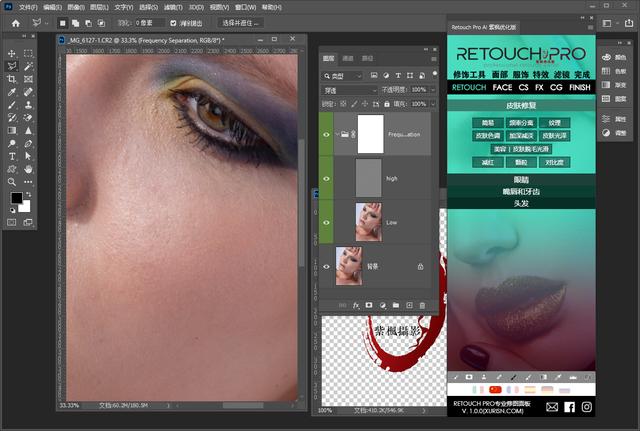640x431 pixels.
Task: Click the email envelope icon in Retouch Pro
Action: [552, 407]
